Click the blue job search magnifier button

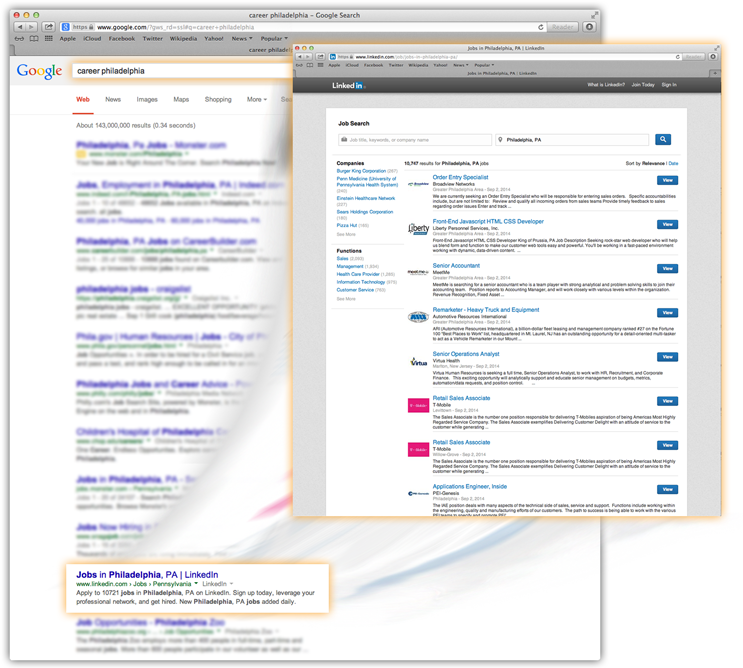[x=663, y=139]
